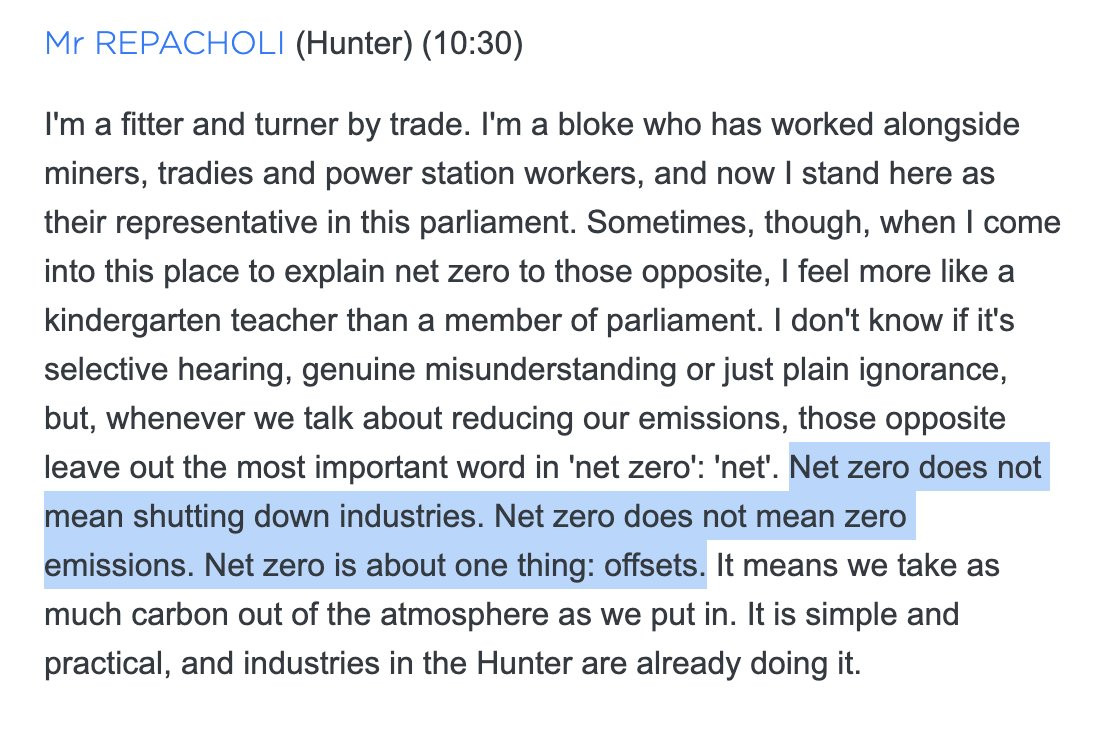Click the word 'parliament' after 'member of'
Image resolution: width=1110 pixels, height=734 pixels.
pyautogui.click(x=681, y=321)
